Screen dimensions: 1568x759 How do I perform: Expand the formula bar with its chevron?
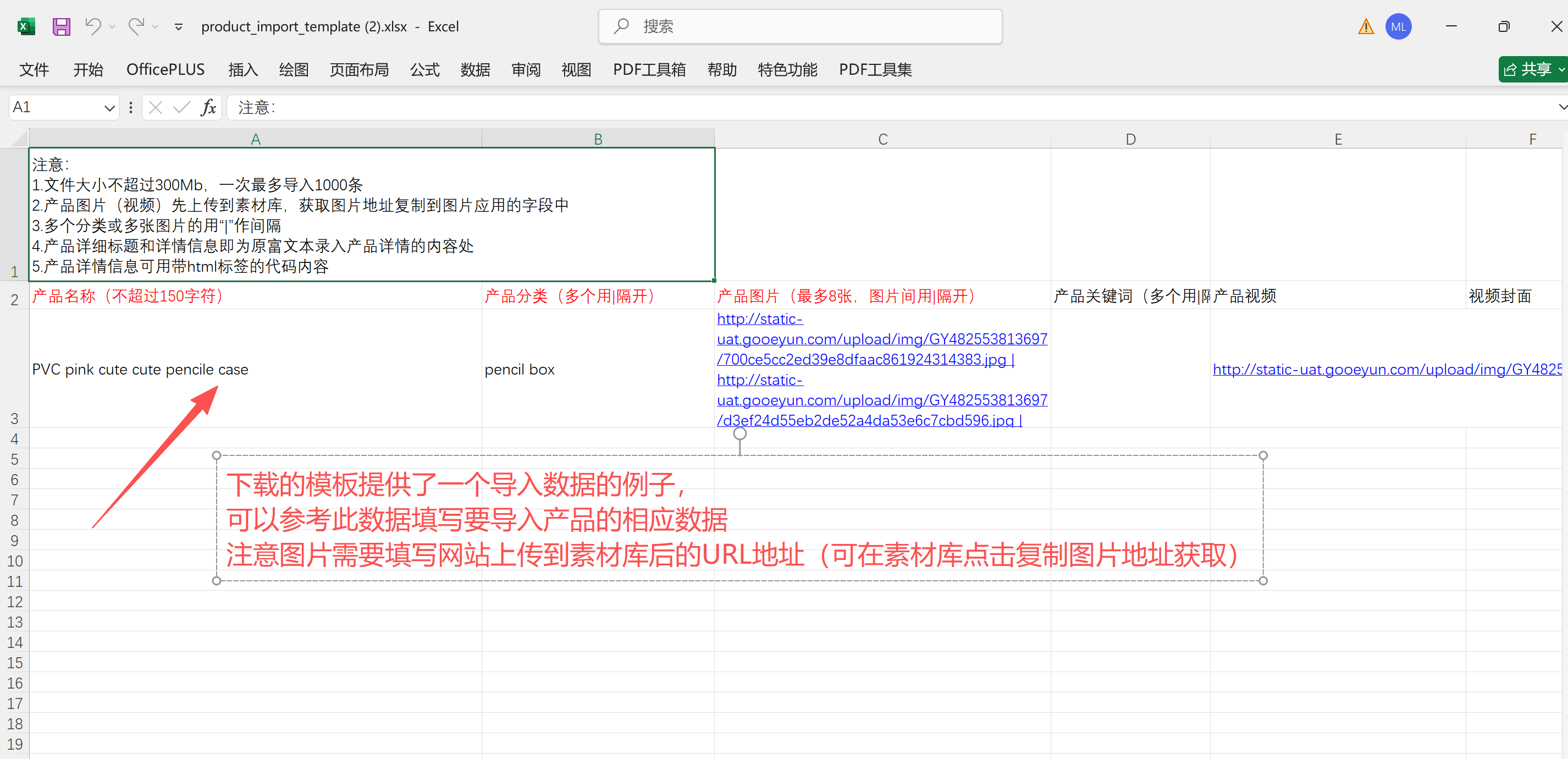pos(1561,107)
